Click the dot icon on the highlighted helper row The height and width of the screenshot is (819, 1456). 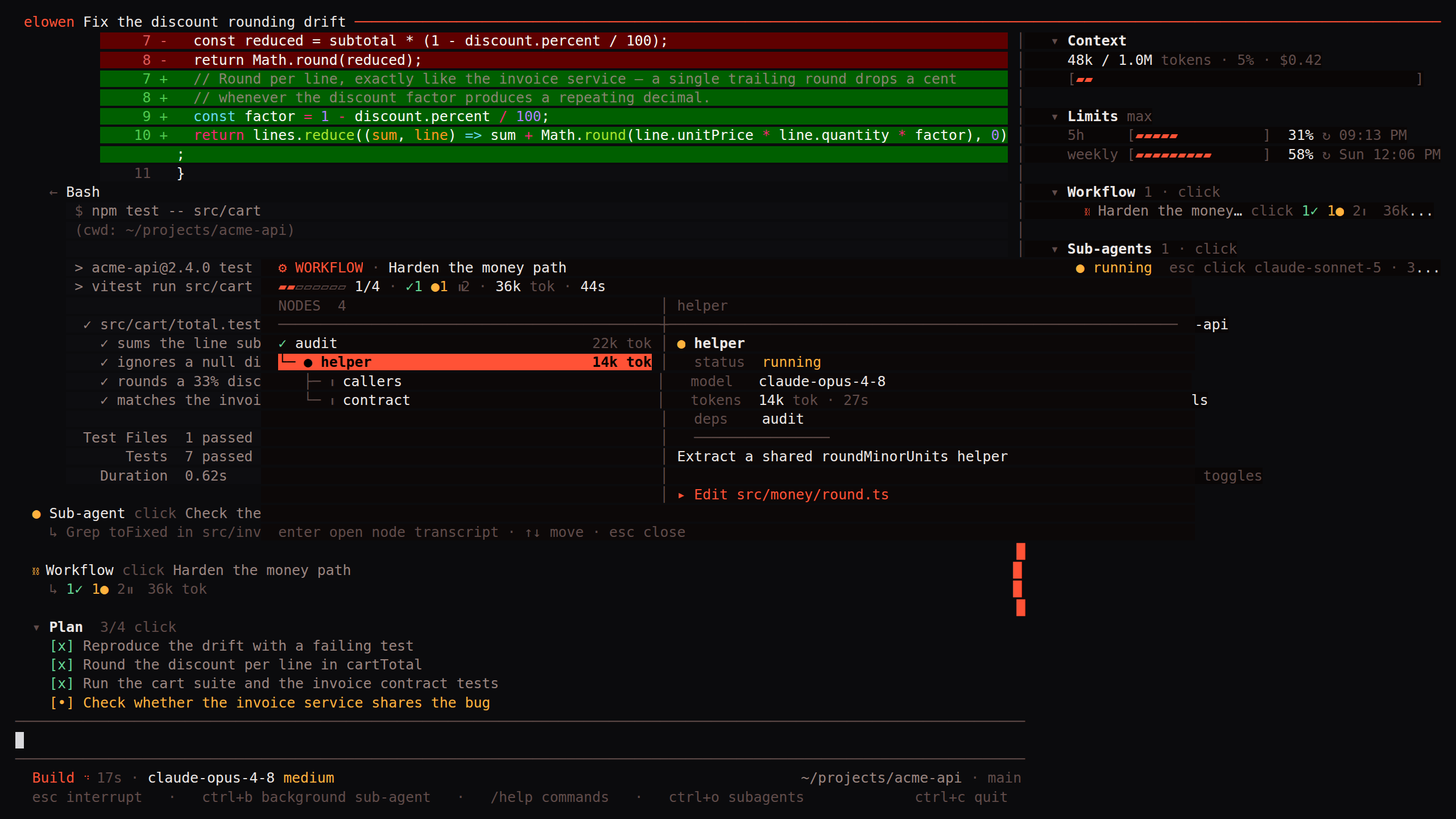click(x=308, y=362)
